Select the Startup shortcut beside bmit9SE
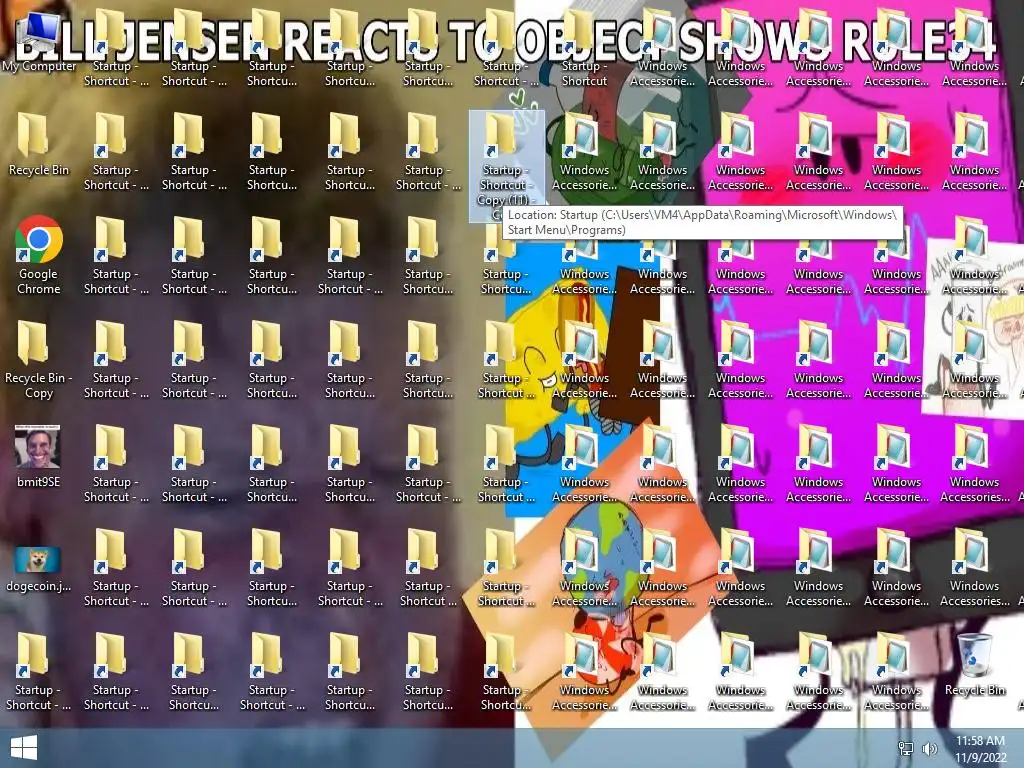The image size is (1024, 768). [x=116, y=464]
